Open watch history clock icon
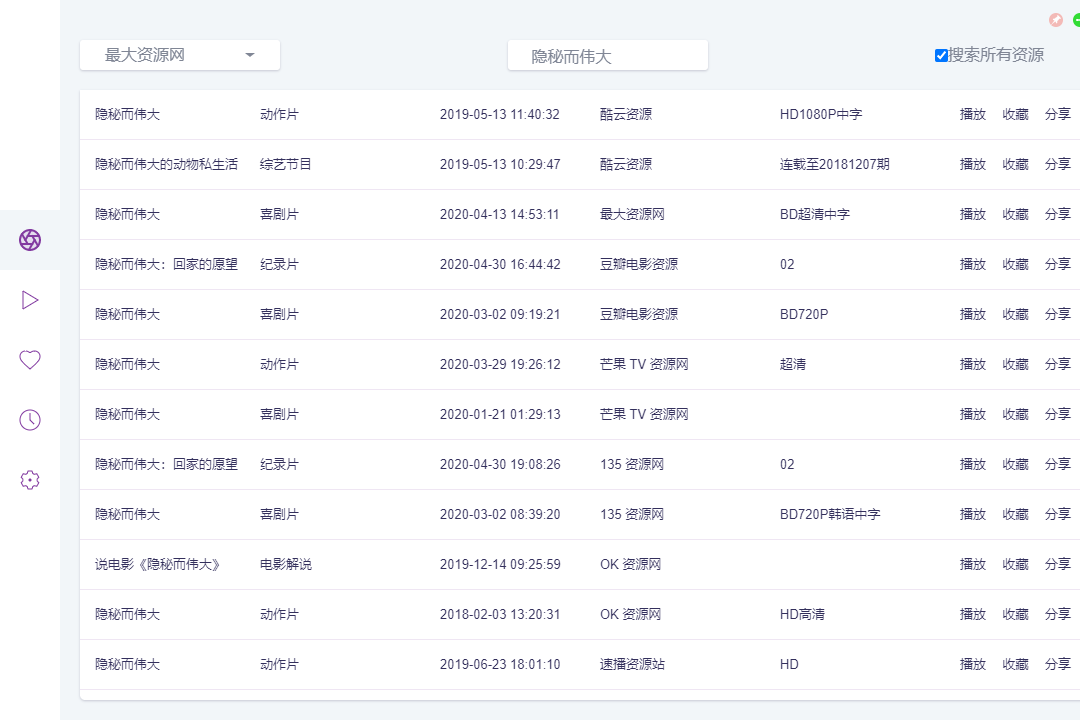Image resolution: width=1080 pixels, height=720 pixels. click(x=30, y=420)
